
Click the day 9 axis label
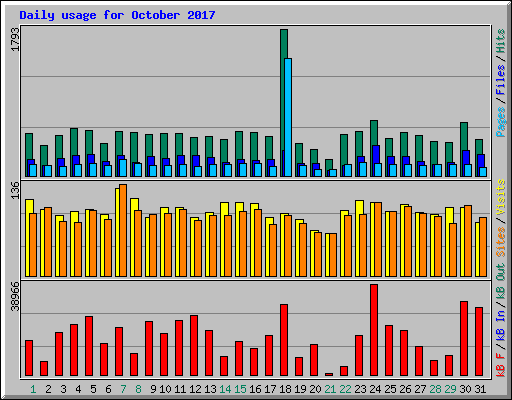click(x=153, y=389)
